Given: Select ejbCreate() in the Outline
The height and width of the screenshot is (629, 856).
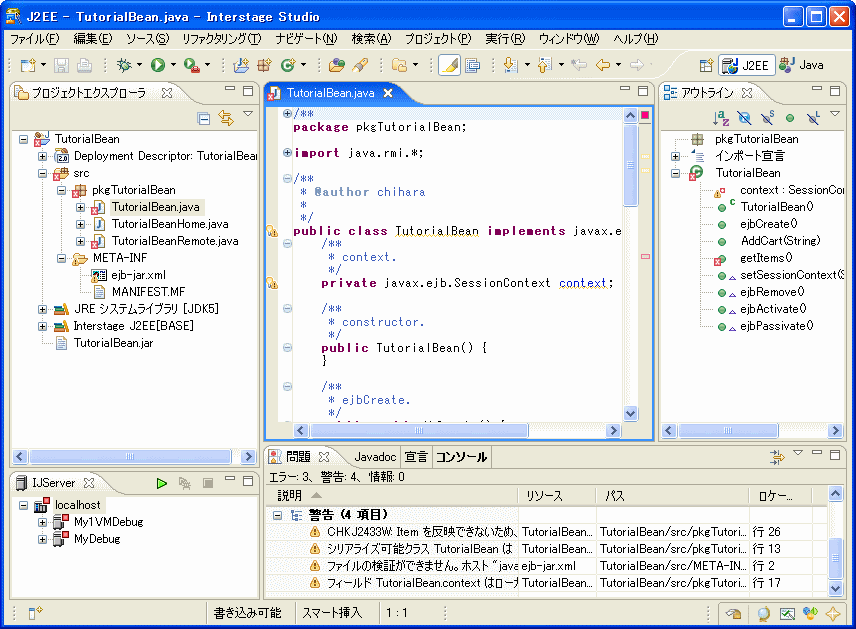Looking at the screenshot, I should [x=769, y=224].
